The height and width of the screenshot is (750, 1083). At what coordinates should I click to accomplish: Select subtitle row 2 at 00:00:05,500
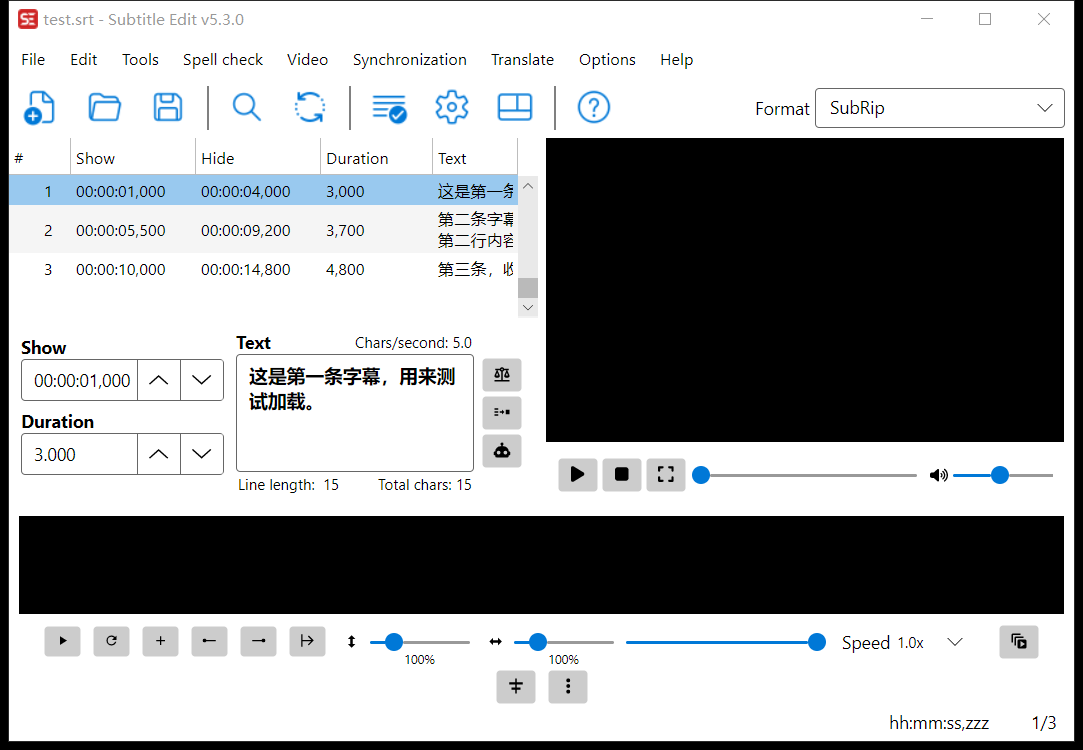[x=263, y=230]
